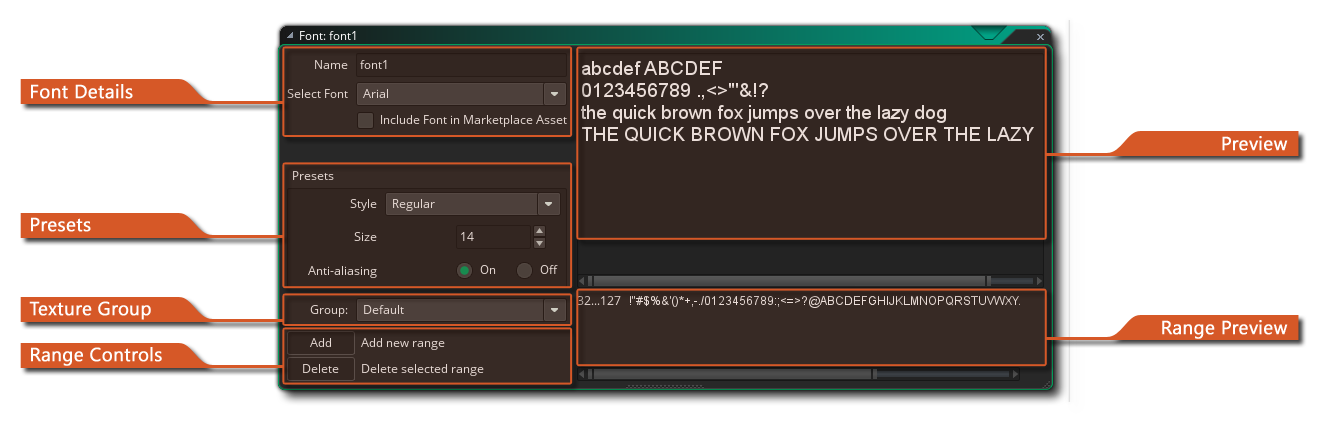Decrease font size with down arrow
Viewport: 1319px width, 422px height.
tap(539, 243)
